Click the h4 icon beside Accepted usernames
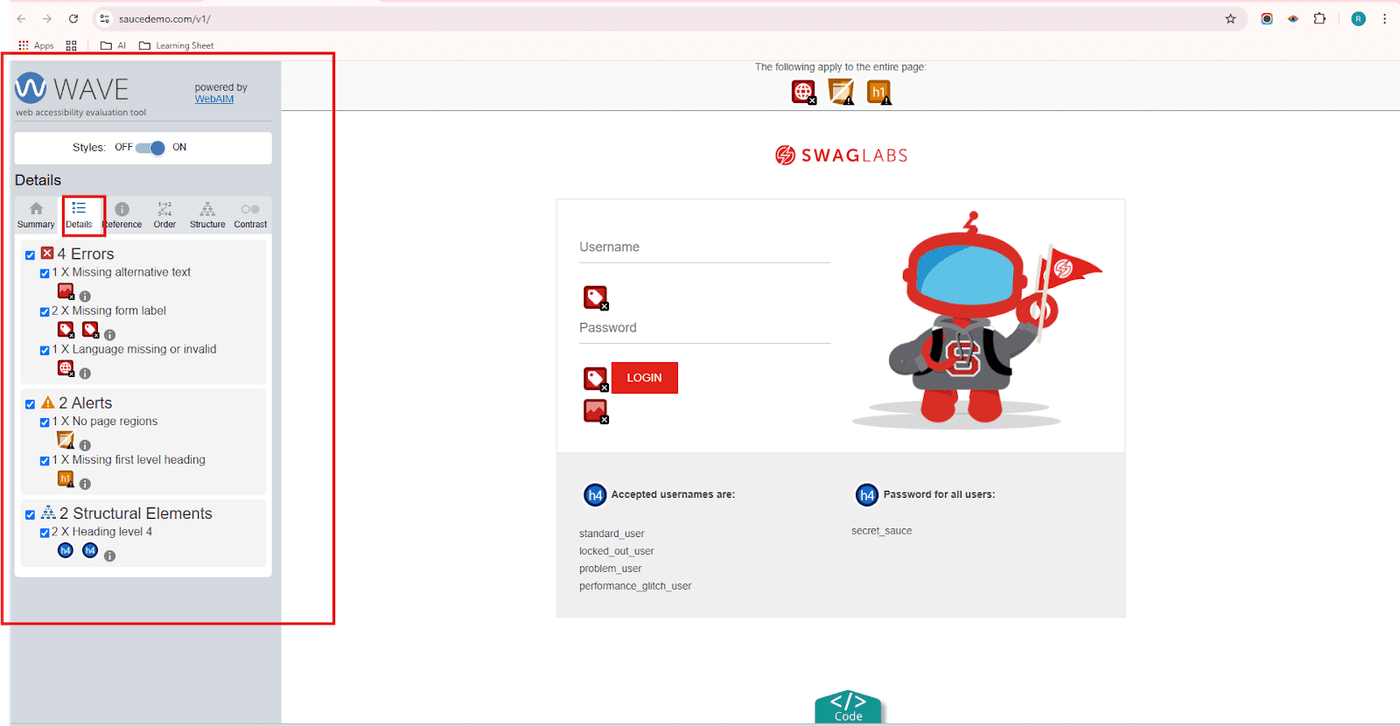 pyautogui.click(x=595, y=495)
